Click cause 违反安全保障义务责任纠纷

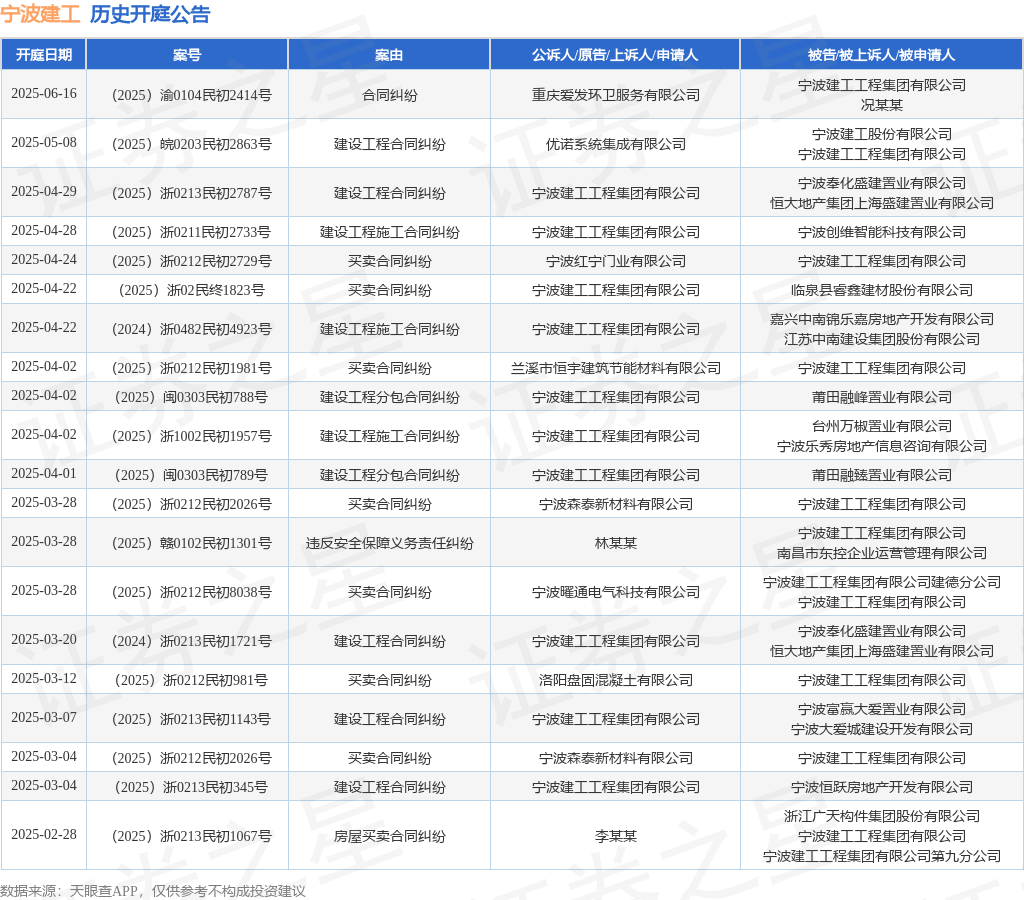point(389,543)
